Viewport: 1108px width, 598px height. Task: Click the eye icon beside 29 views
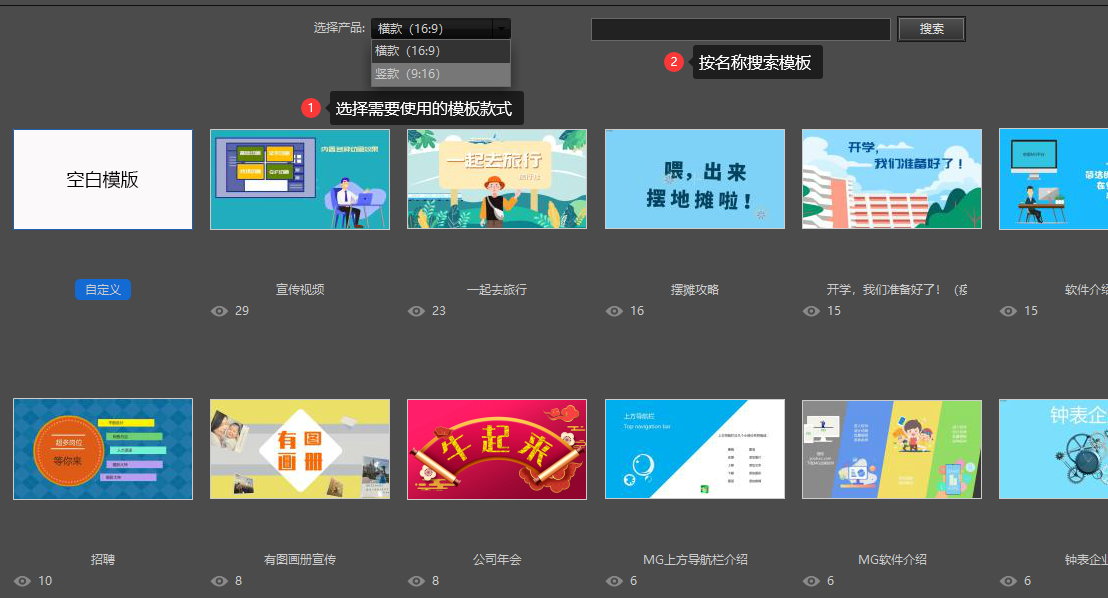tap(219, 311)
